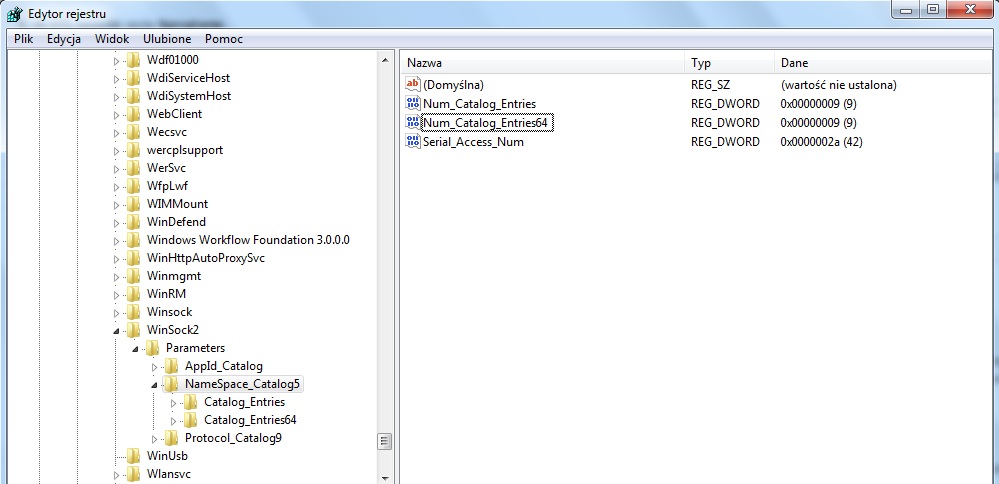Click the WIMMount folder icon
The height and width of the screenshot is (484, 999).
133,204
